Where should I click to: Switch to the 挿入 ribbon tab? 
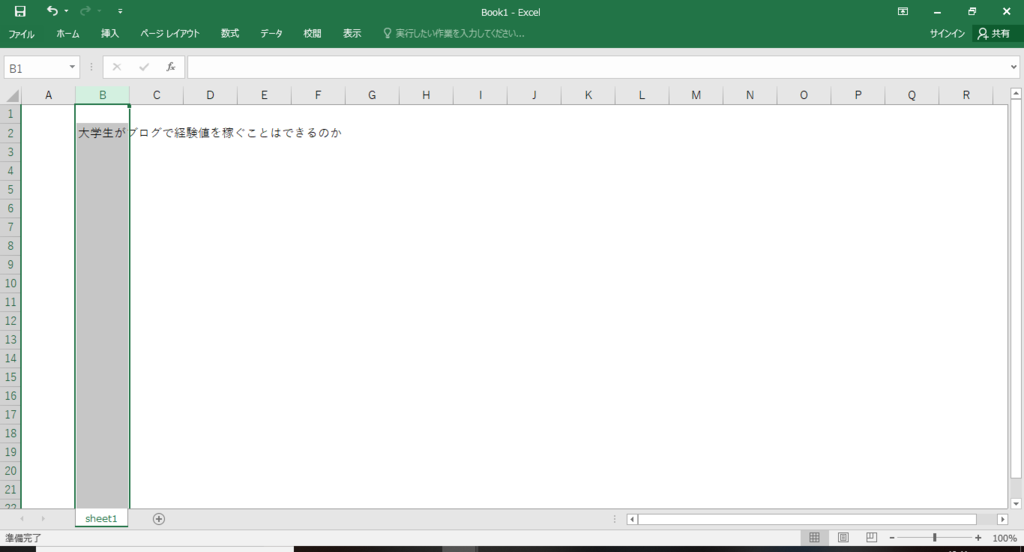tap(110, 33)
